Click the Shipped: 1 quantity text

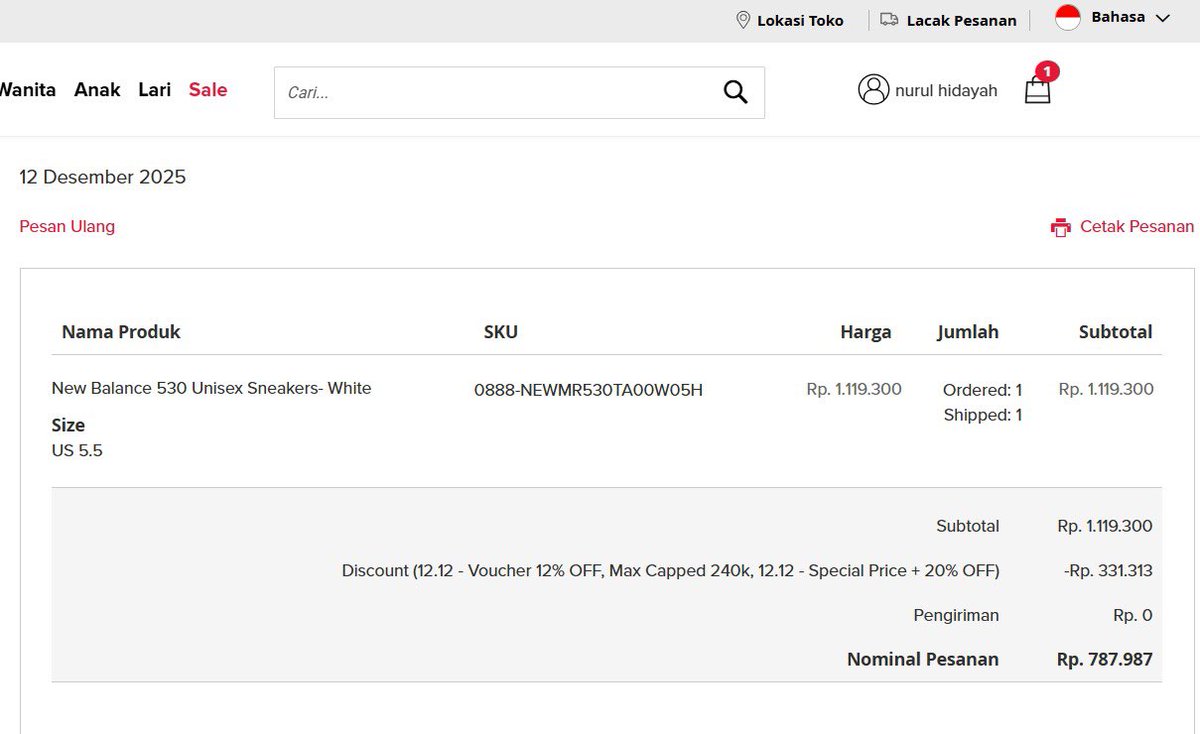coord(982,415)
